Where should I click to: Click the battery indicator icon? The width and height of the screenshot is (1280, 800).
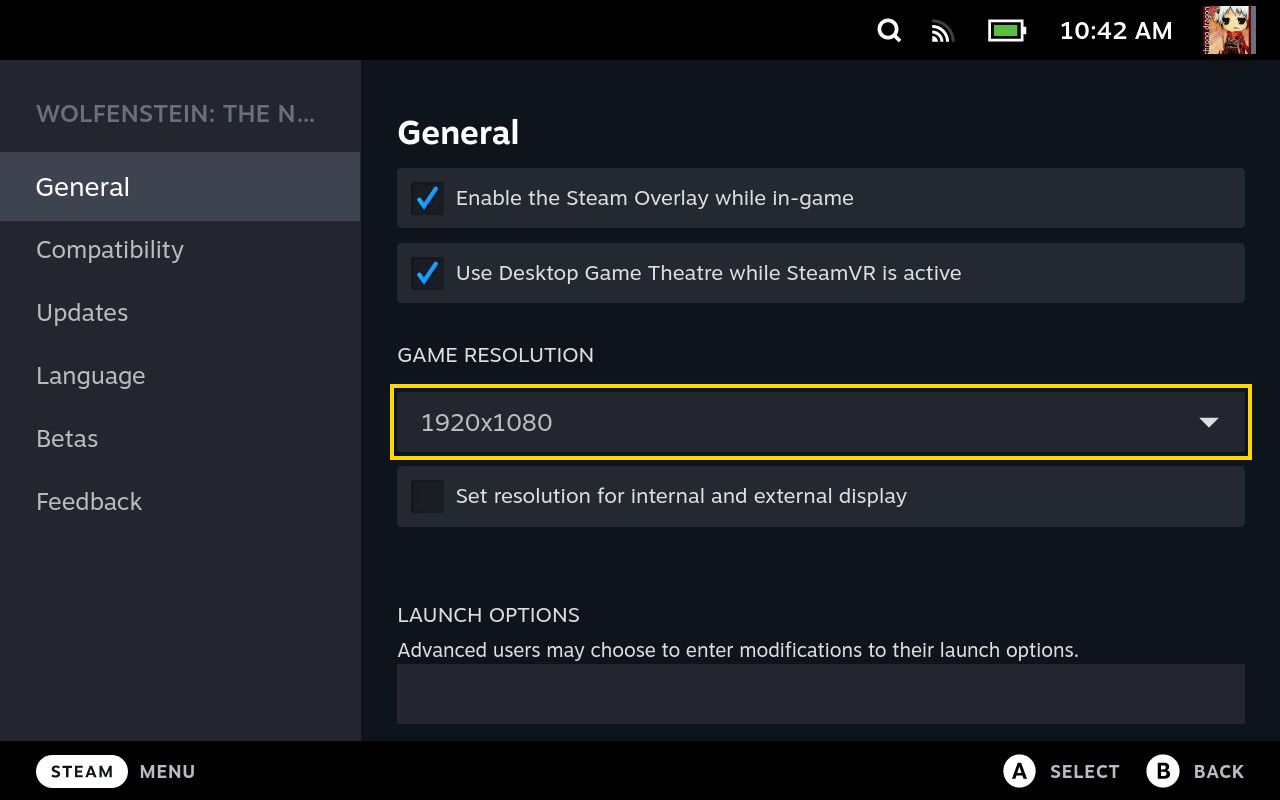coord(1007,31)
